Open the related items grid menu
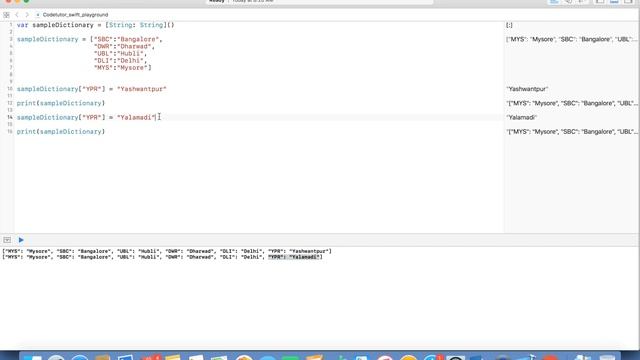The width and height of the screenshot is (640, 360). pyautogui.click(x=6, y=15)
